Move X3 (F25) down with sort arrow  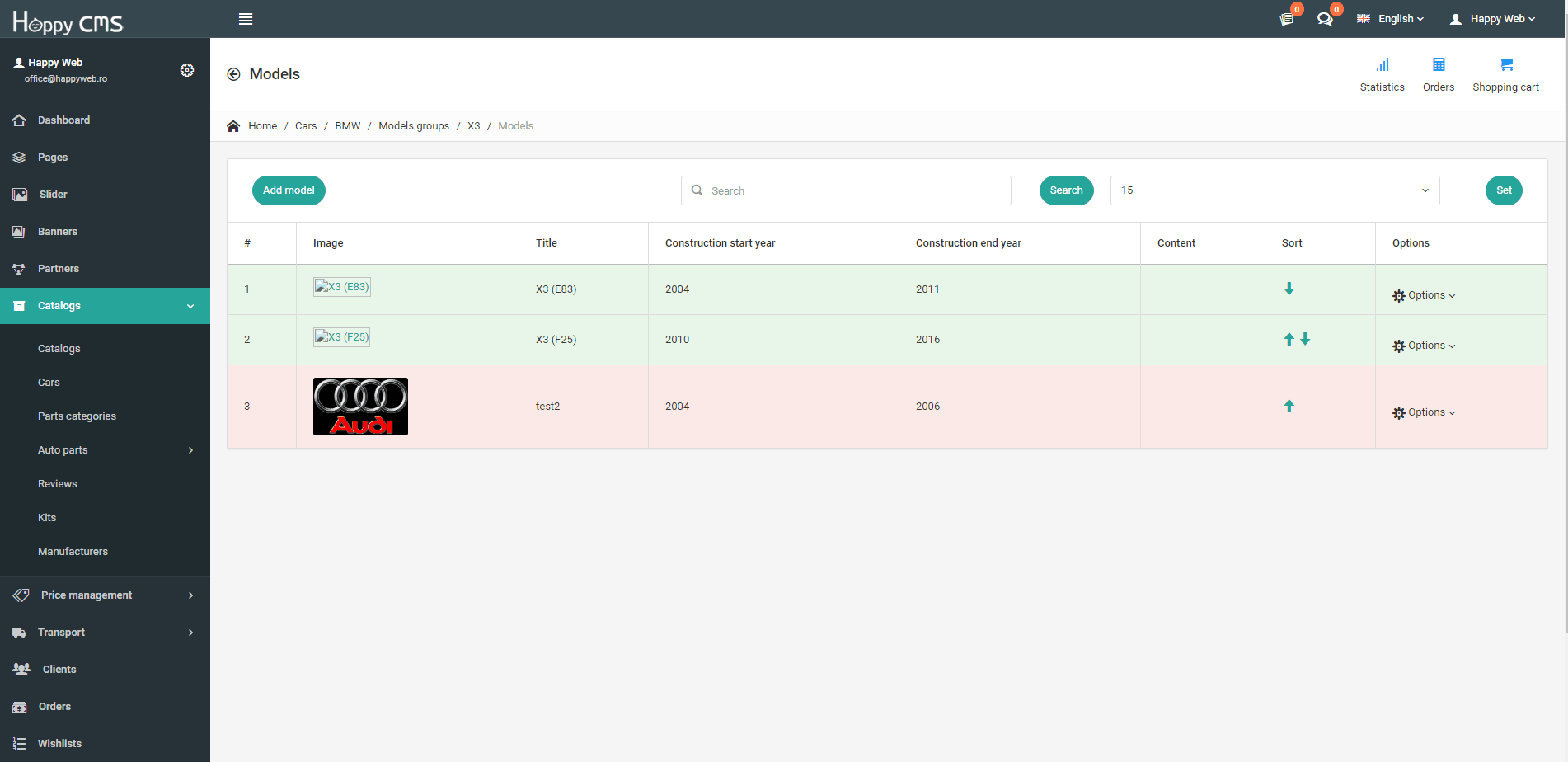pyautogui.click(x=1305, y=339)
